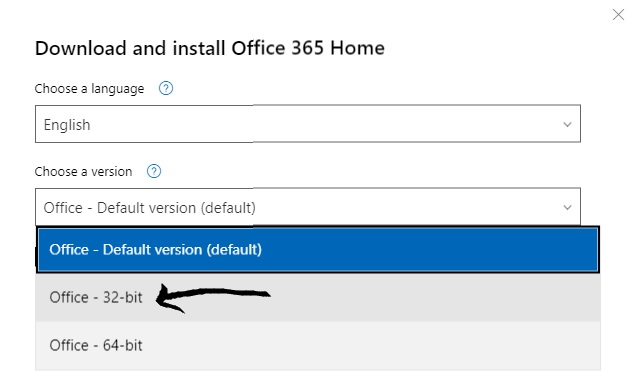
Task: Click the word English in the language field
Action: (x=67, y=125)
